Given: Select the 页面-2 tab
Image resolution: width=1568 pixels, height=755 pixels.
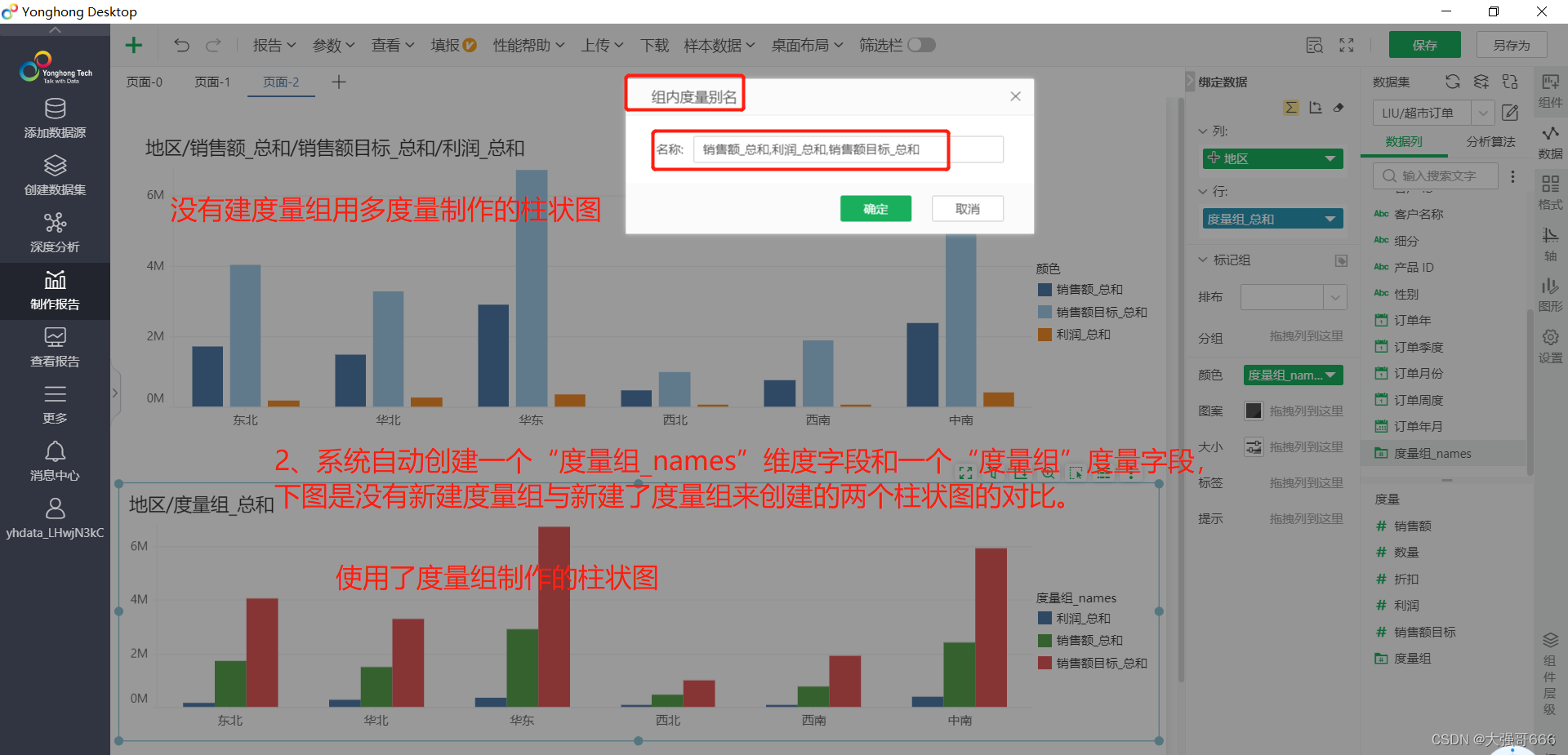Looking at the screenshot, I should (x=281, y=82).
